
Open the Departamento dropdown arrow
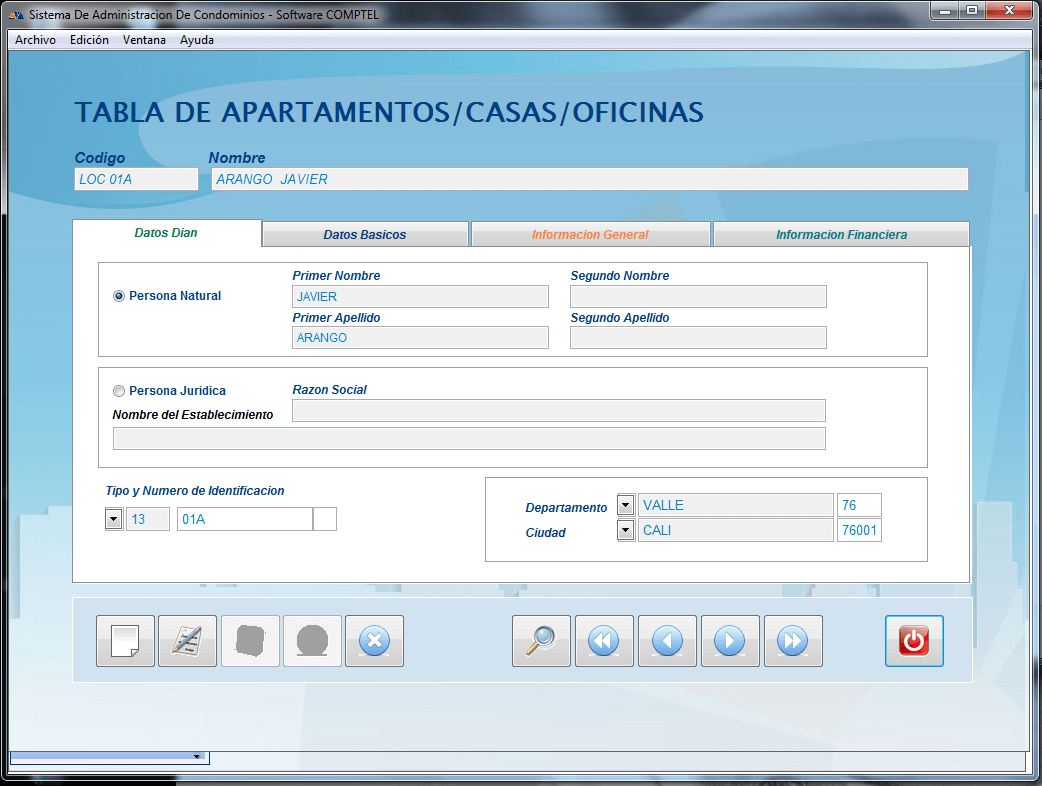625,505
